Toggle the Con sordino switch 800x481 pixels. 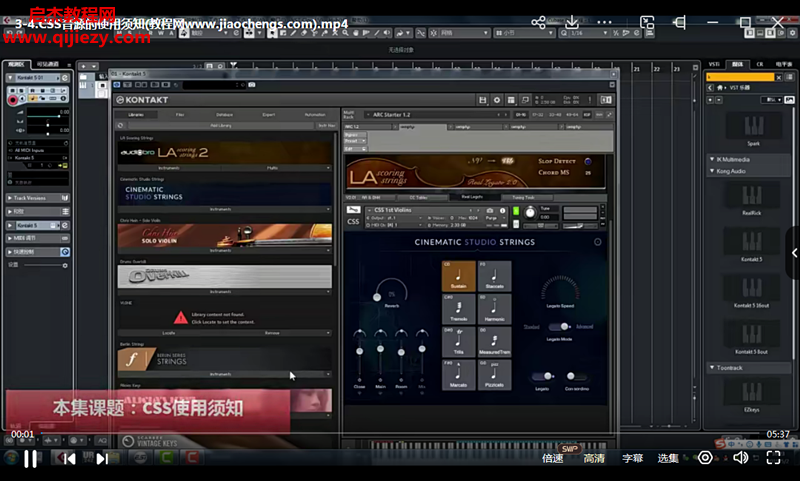577,376
